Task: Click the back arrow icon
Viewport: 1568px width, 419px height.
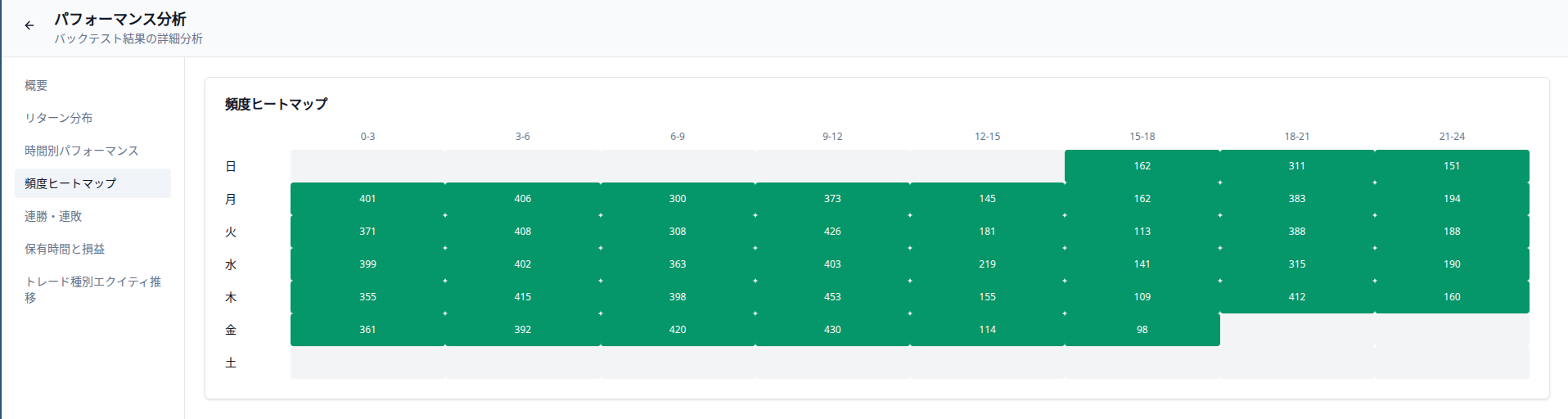Action: coord(29,25)
